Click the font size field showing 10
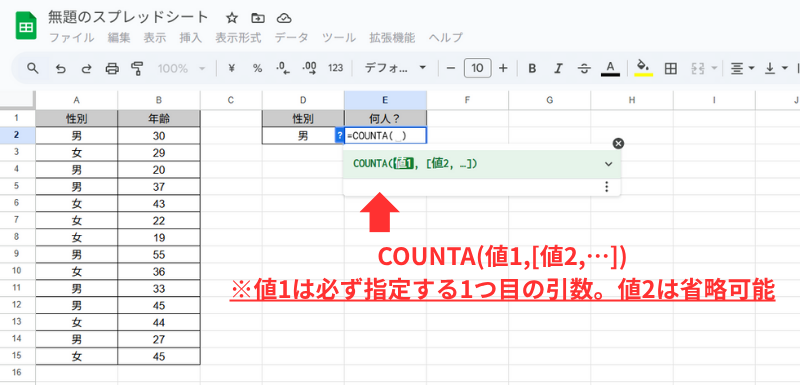The height and width of the screenshot is (385, 800). click(x=478, y=68)
